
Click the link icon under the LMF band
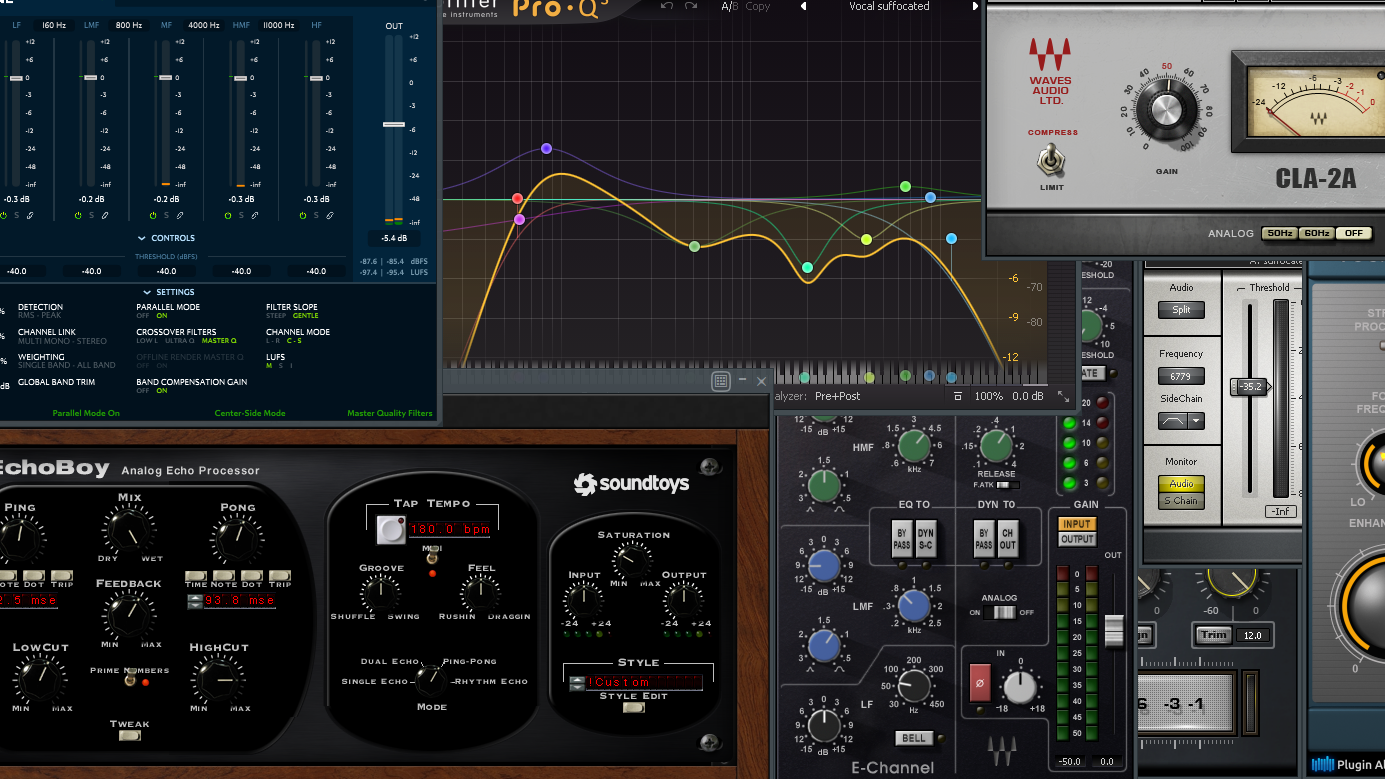(104, 215)
